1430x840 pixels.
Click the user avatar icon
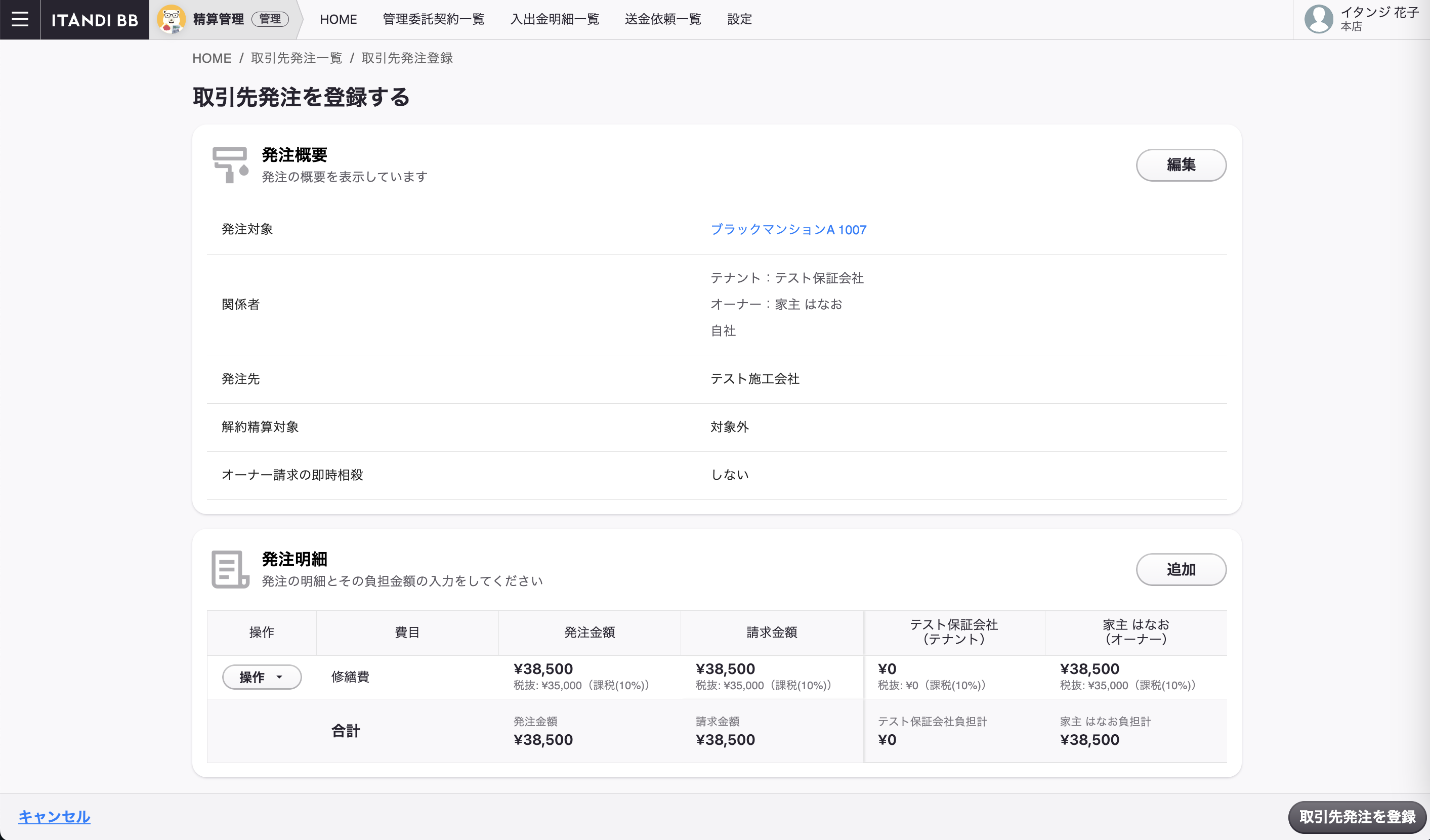tap(1318, 19)
